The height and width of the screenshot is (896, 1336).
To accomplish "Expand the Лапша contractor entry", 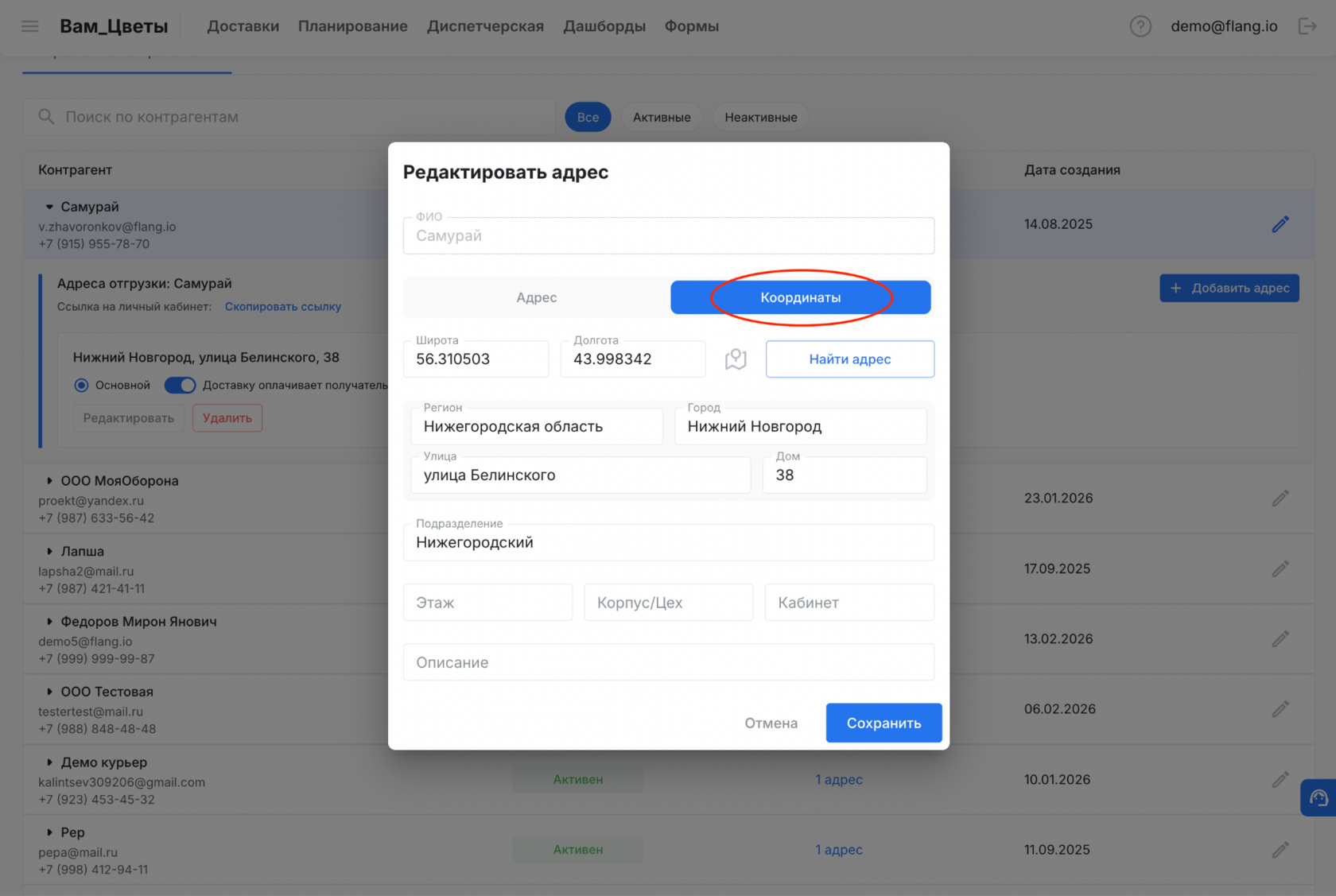I will (49, 551).
